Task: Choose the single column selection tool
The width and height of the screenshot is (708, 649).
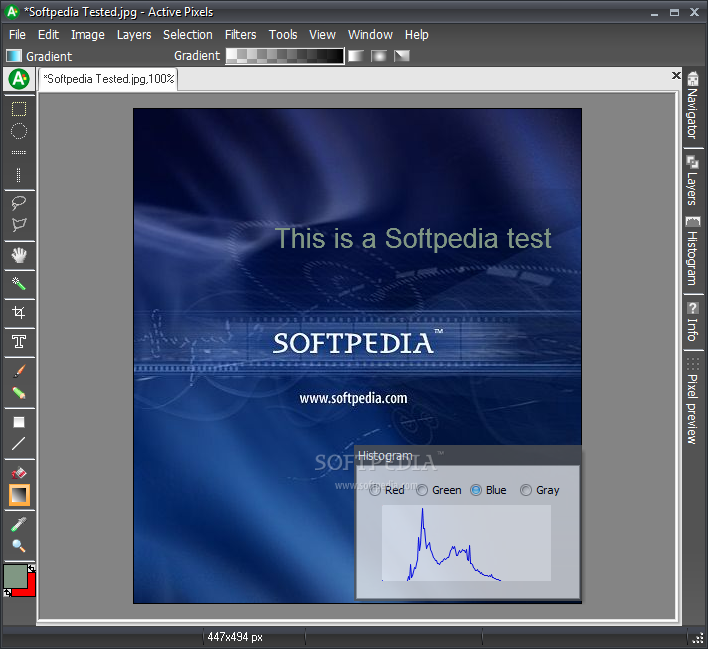Action: click(19, 175)
